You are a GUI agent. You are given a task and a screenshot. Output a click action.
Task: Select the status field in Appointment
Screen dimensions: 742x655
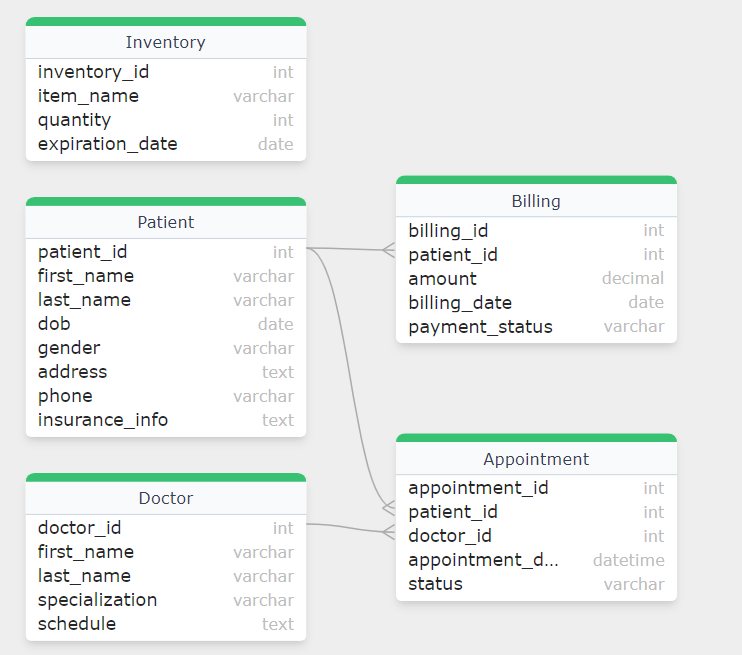[x=536, y=584]
